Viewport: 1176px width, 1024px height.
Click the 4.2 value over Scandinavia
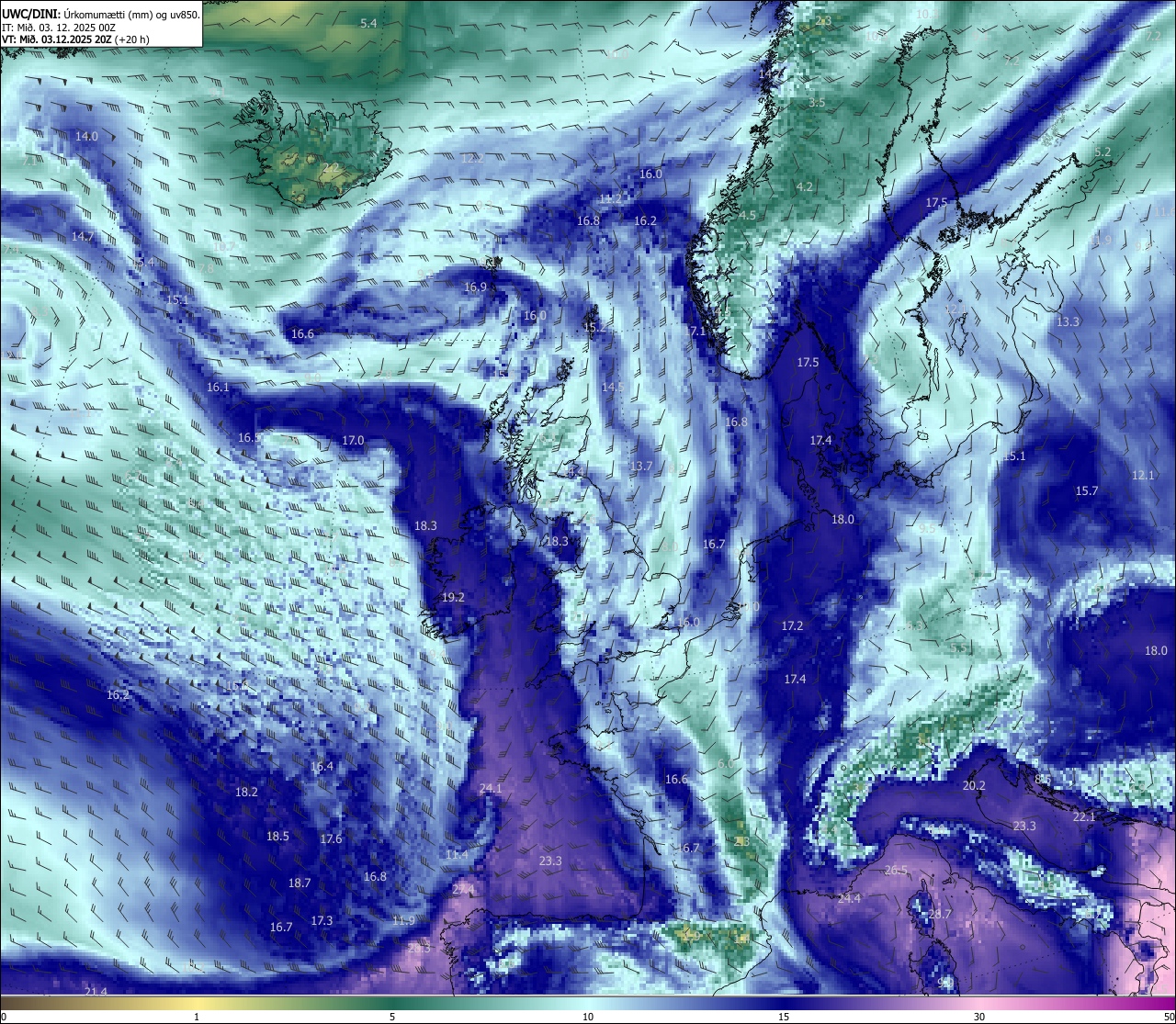(804, 186)
